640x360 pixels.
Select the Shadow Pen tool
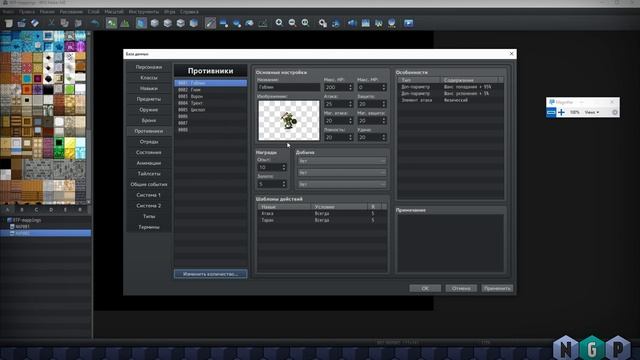263,23
